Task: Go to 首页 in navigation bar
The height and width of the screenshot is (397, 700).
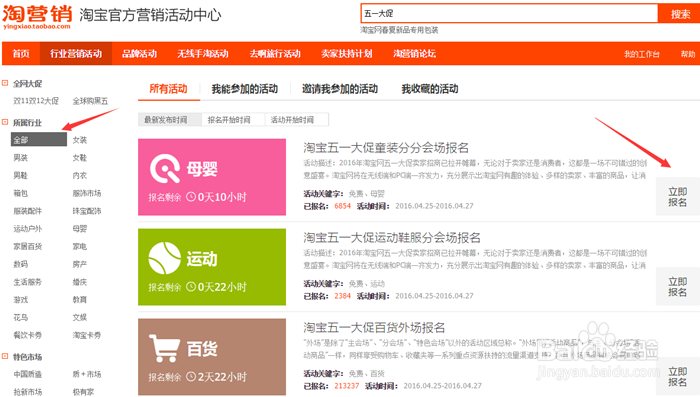Action: pyautogui.click(x=21, y=54)
